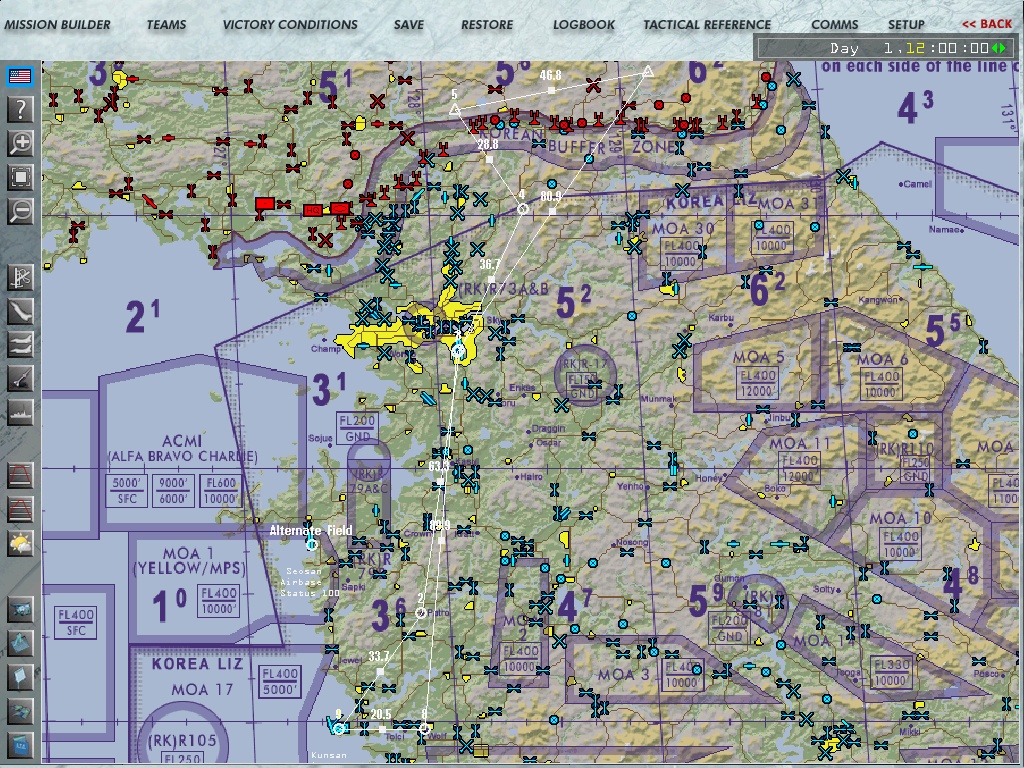The width and height of the screenshot is (1024, 768).
Task: Open the Comms screen
Action: pos(835,25)
